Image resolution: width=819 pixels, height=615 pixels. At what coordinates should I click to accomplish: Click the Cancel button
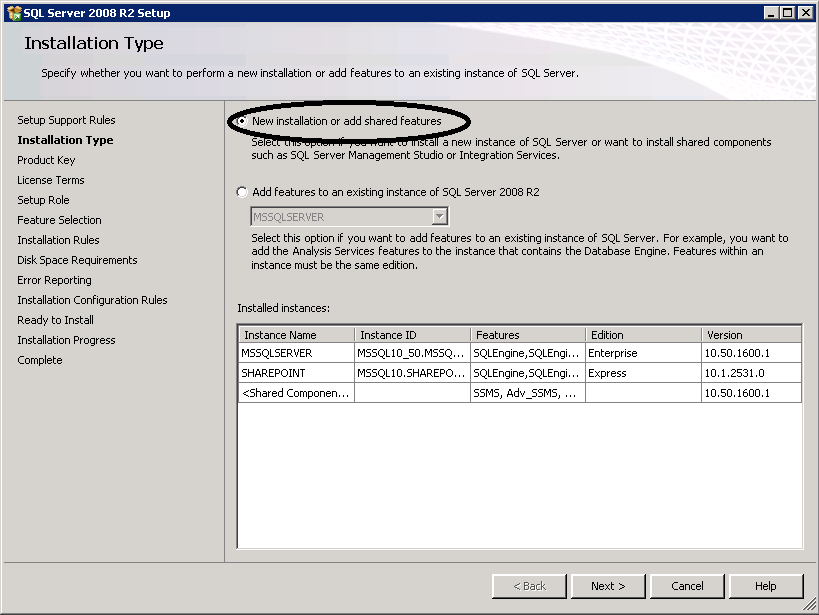[x=687, y=586]
